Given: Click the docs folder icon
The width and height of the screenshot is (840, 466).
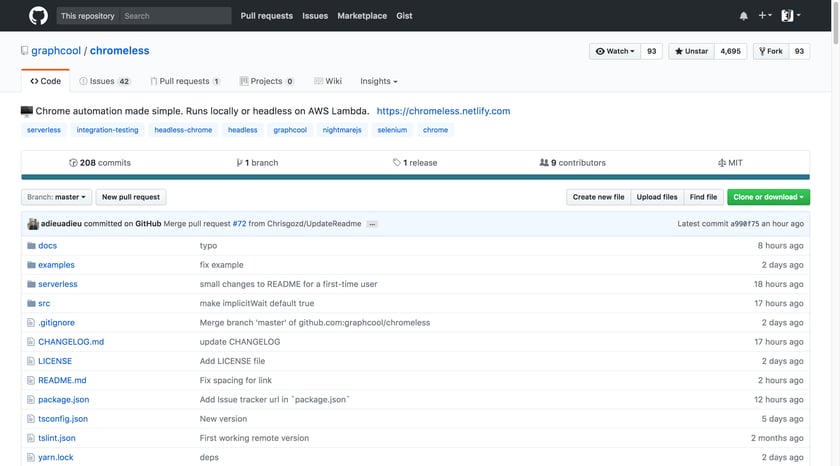Looking at the screenshot, I should click(x=31, y=246).
